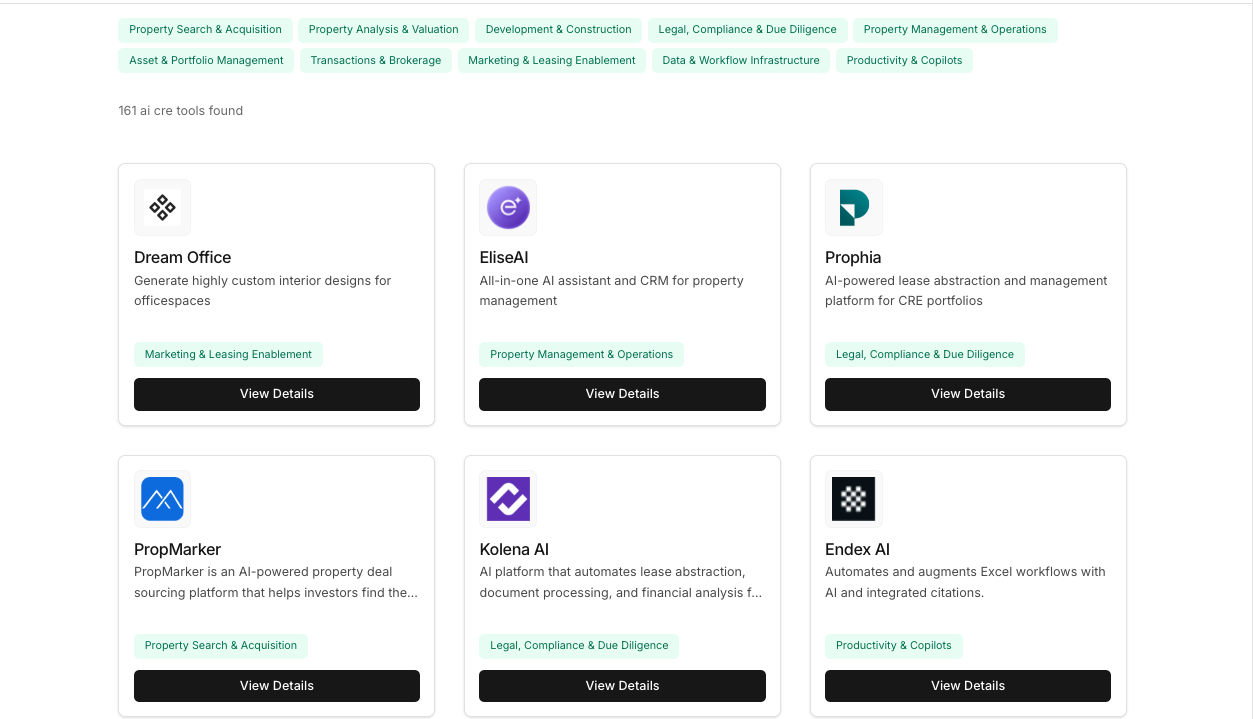Screen dimensions: 1253x719
Task: Select Legal, Compliance & Due Diligence filter at top
Action: (748, 30)
